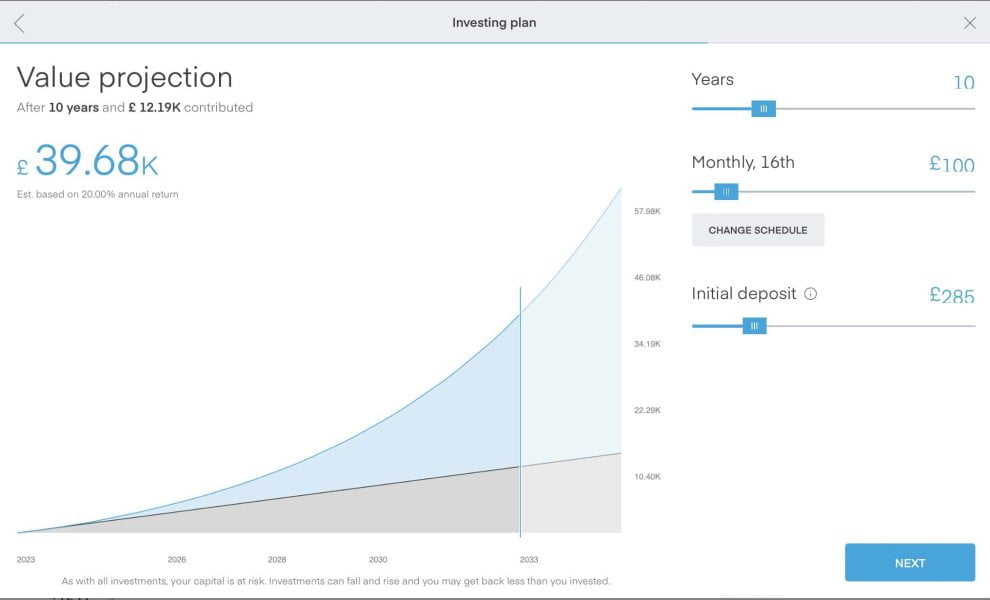Click the Initial deposit slider handle
This screenshot has width=990, height=600.
point(754,325)
